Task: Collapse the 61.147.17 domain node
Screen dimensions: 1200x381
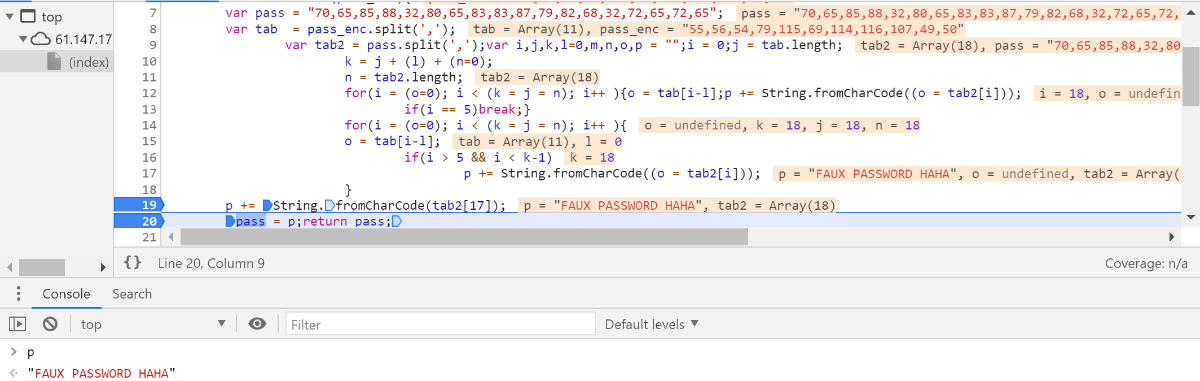Action: (23, 39)
